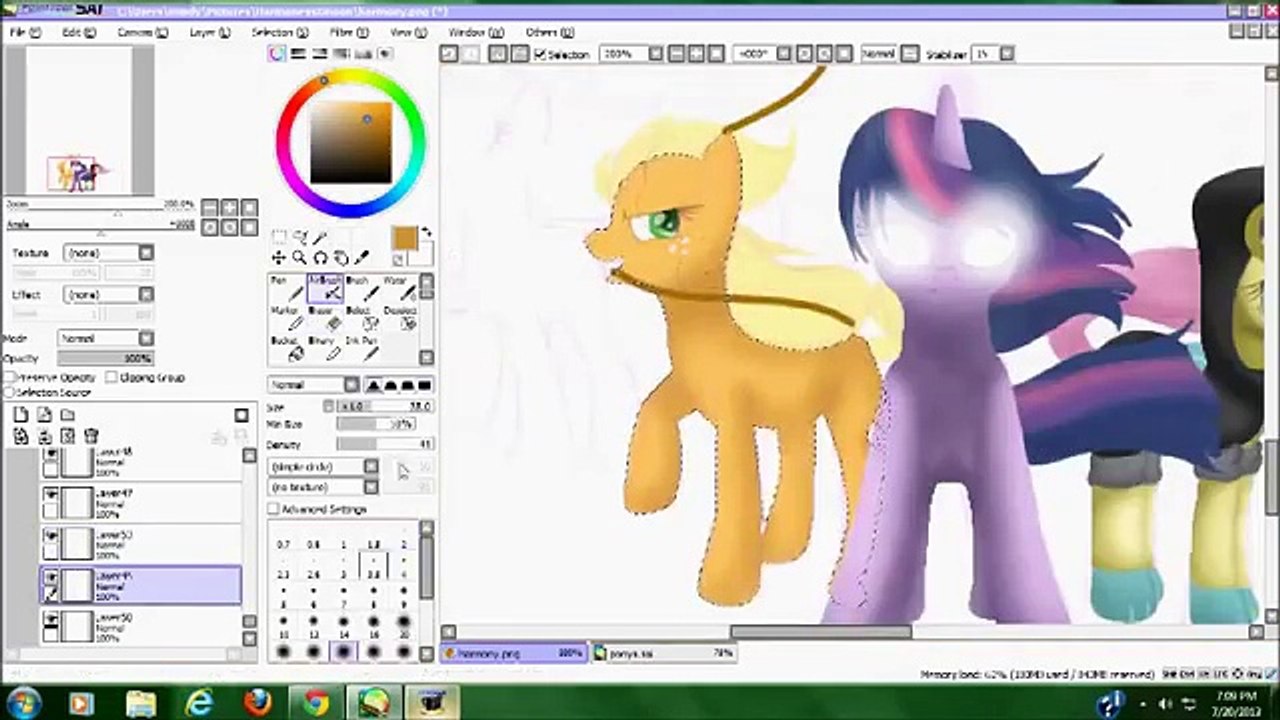Select the Ink Pen tool

[x=363, y=348]
